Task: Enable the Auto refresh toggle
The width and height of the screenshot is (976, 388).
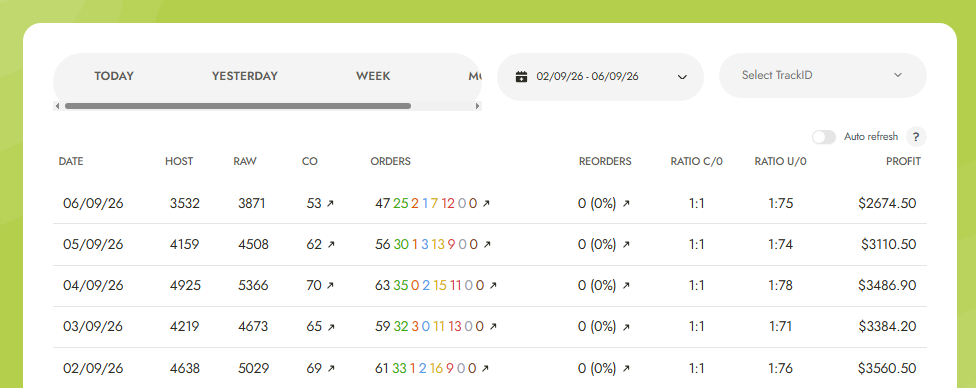Action: click(824, 137)
